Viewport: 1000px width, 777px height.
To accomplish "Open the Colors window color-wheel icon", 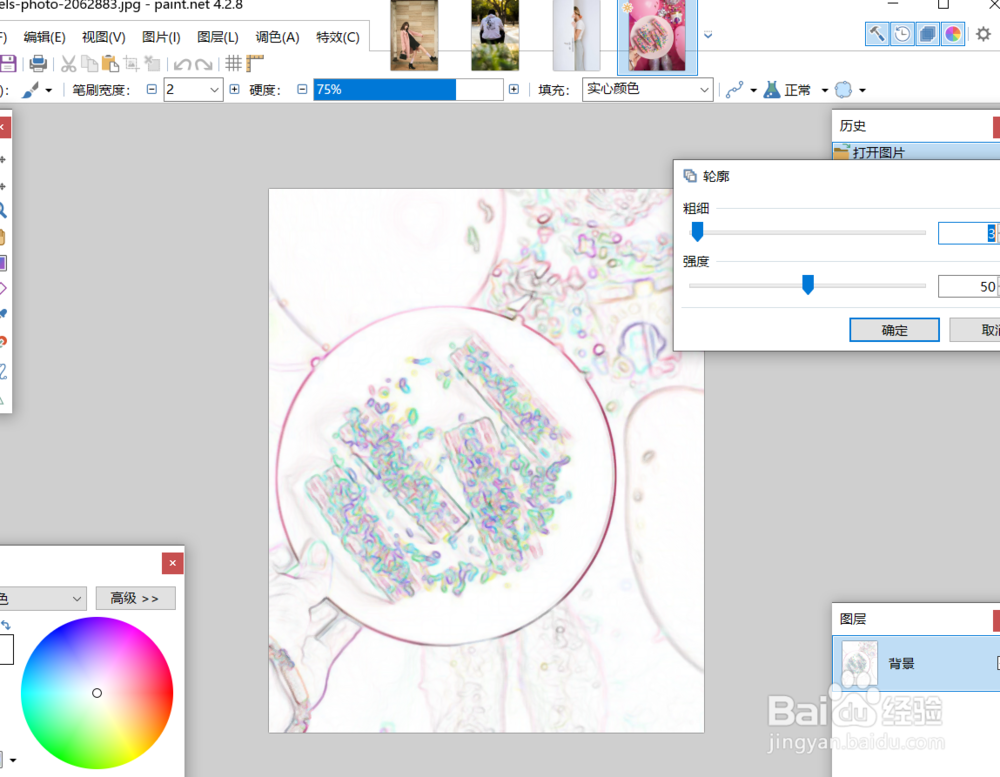I will pos(951,33).
